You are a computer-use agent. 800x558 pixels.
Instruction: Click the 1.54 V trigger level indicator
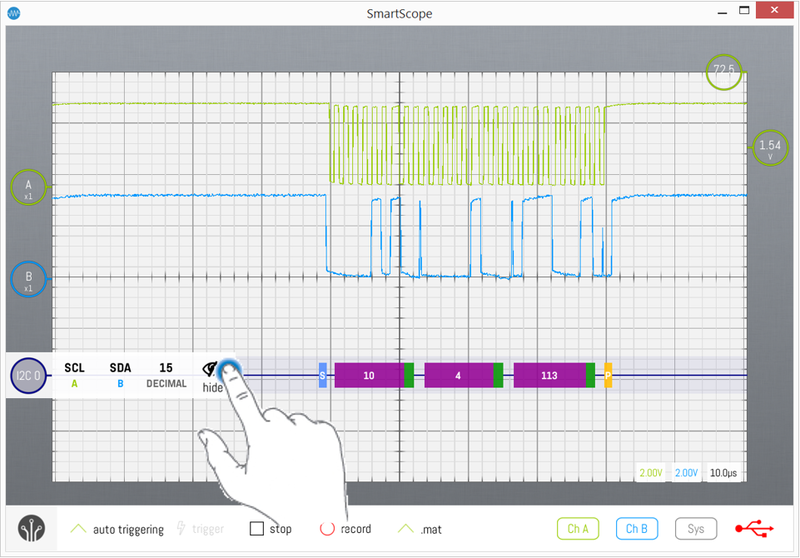pyautogui.click(x=770, y=148)
